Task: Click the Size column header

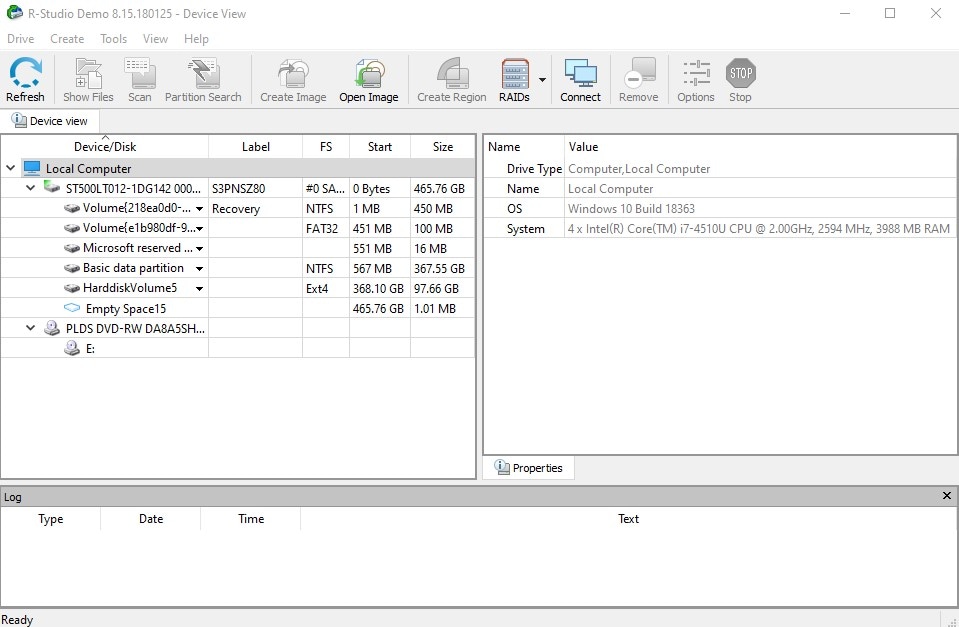Action: click(443, 147)
